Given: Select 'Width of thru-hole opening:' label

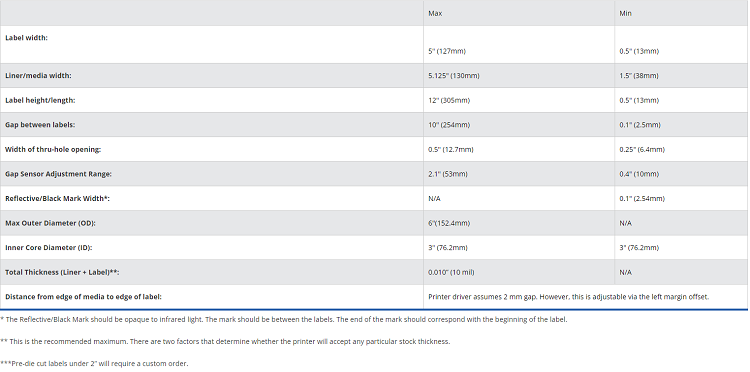Looking at the screenshot, I should [53, 149].
